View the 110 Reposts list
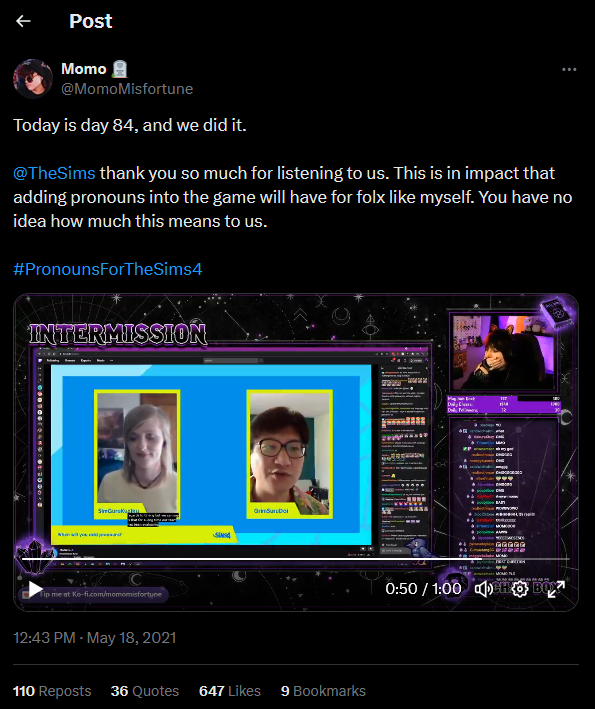The image size is (595, 709). pyautogui.click(x=52, y=691)
